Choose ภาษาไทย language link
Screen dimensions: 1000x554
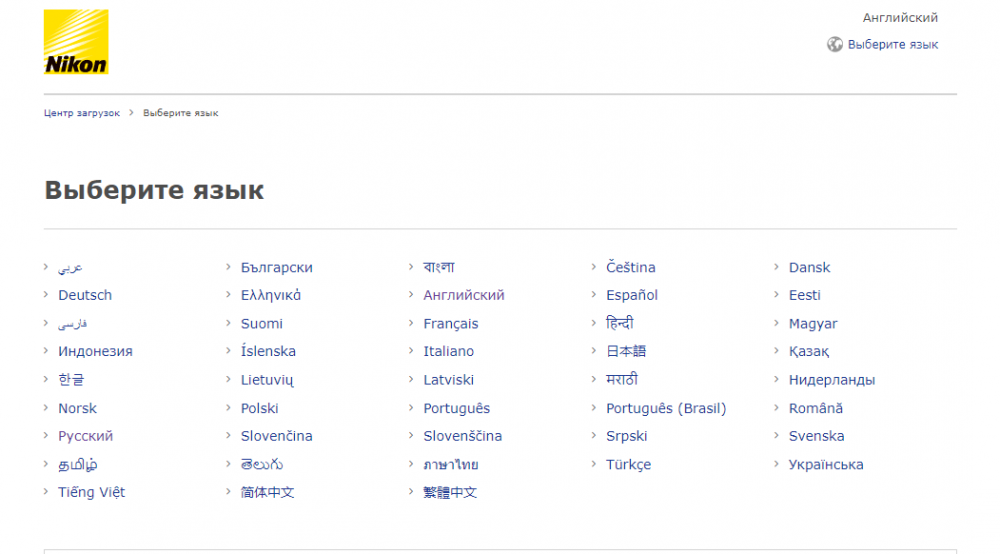pyautogui.click(x=450, y=465)
